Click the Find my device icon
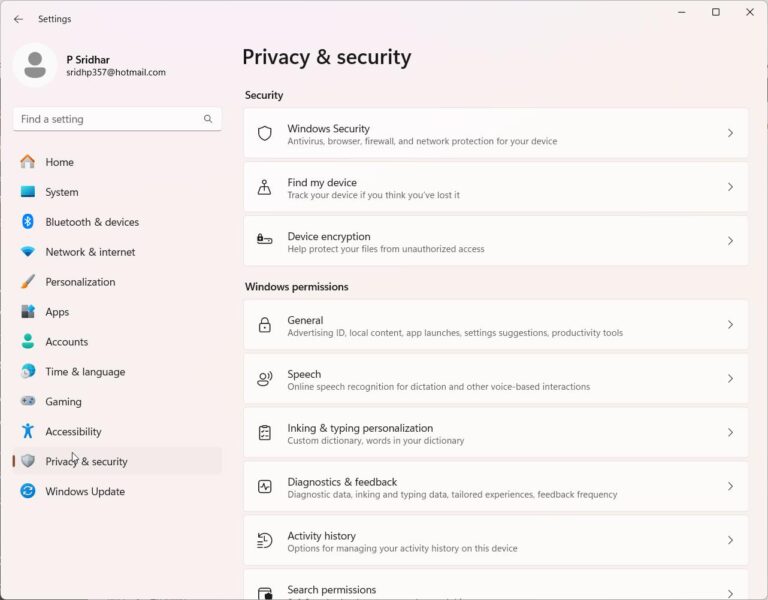The image size is (768, 600). [264, 187]
